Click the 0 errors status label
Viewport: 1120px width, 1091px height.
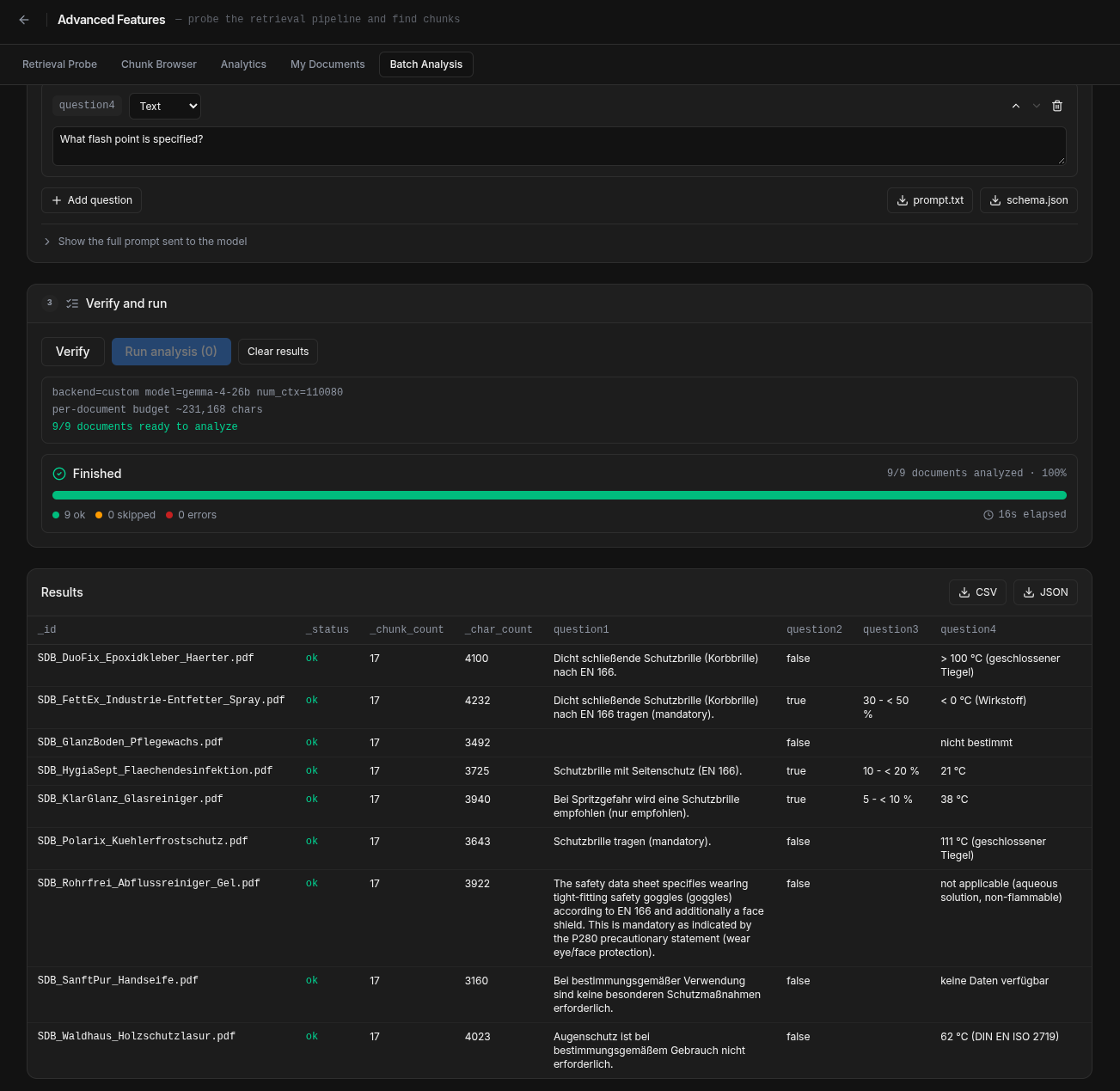tap(192, 515)
